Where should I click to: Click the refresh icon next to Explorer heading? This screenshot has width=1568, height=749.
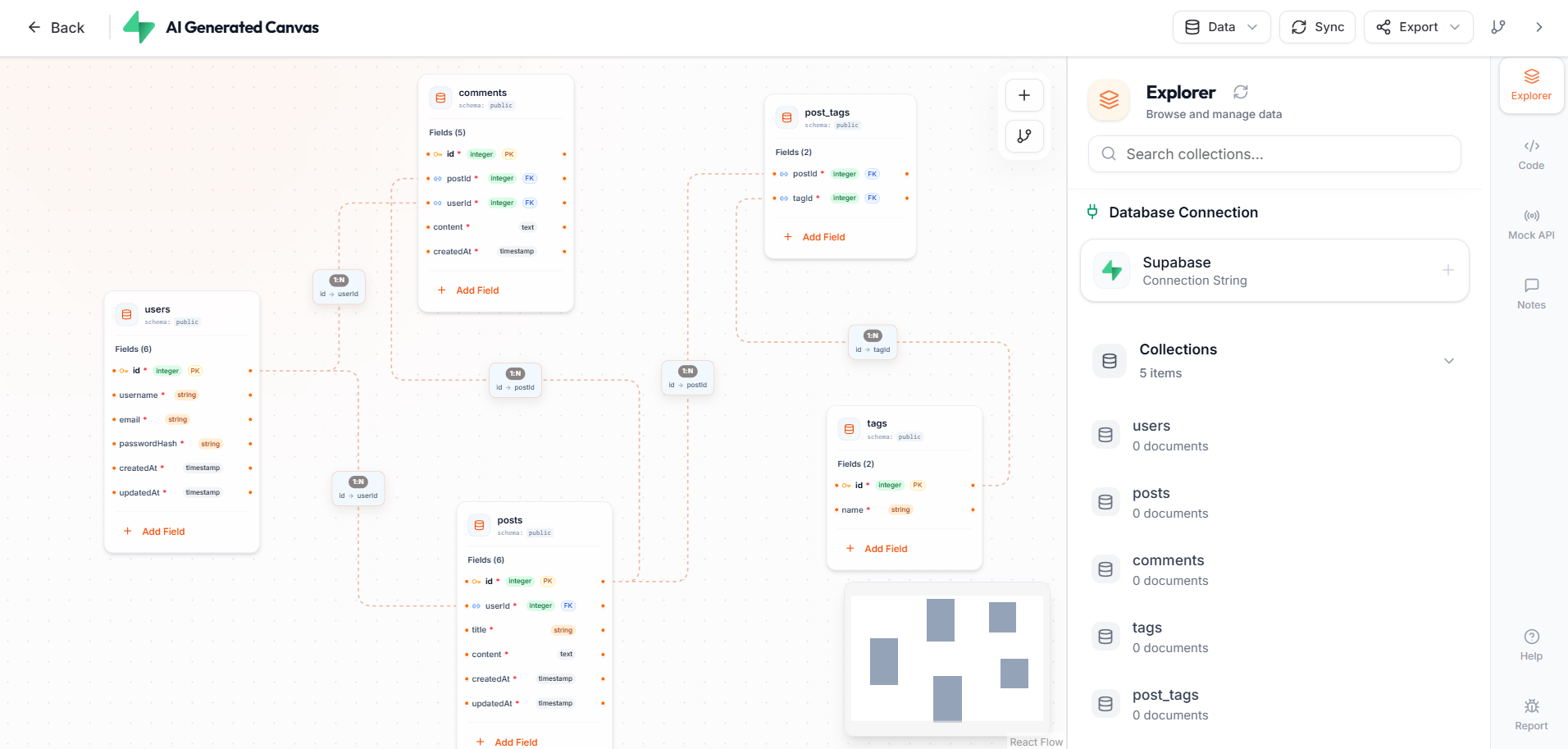point(1241,92)
